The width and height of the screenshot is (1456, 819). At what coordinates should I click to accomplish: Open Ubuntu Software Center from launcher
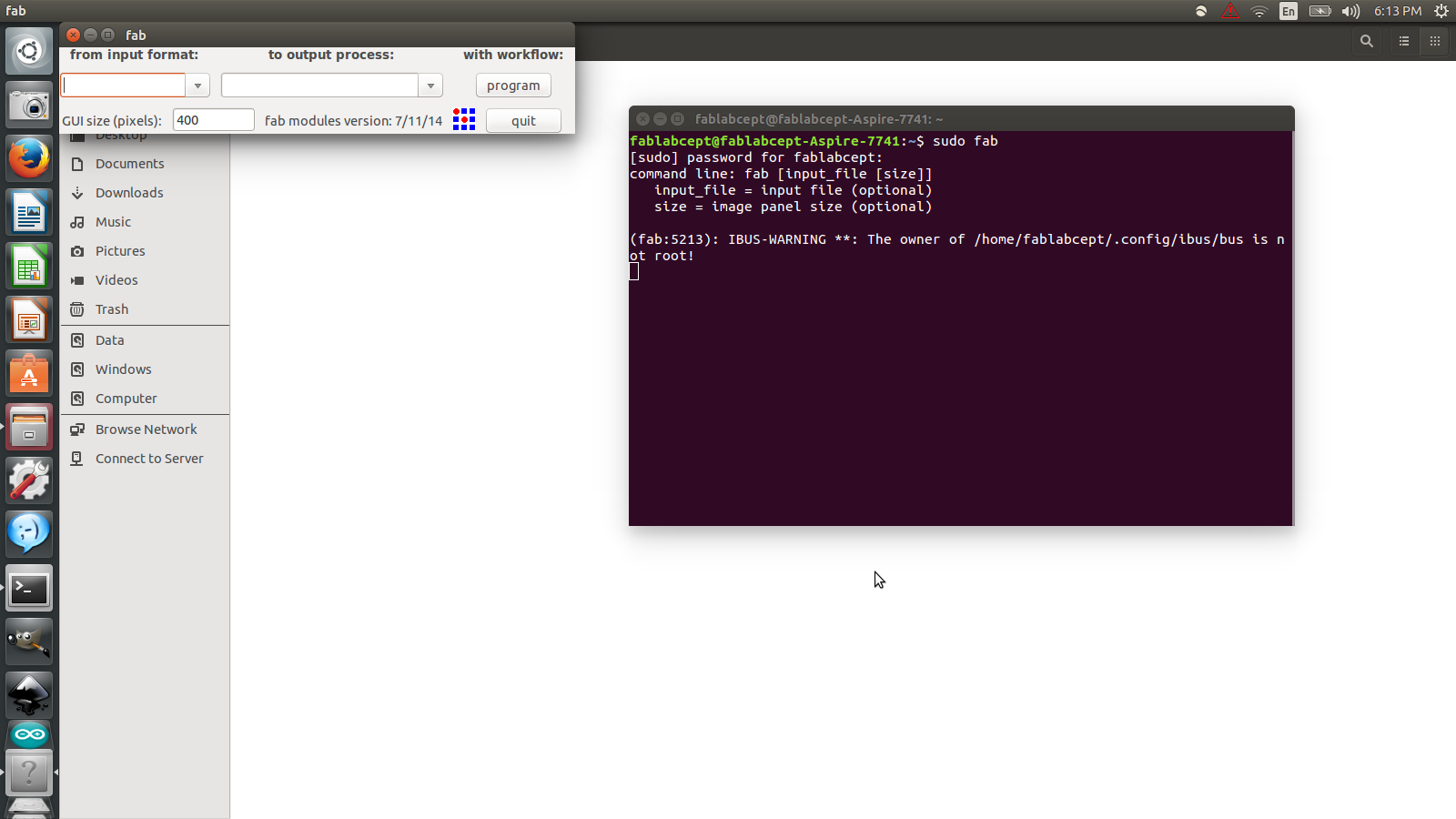pyautogui.click(x=29, y=373)
